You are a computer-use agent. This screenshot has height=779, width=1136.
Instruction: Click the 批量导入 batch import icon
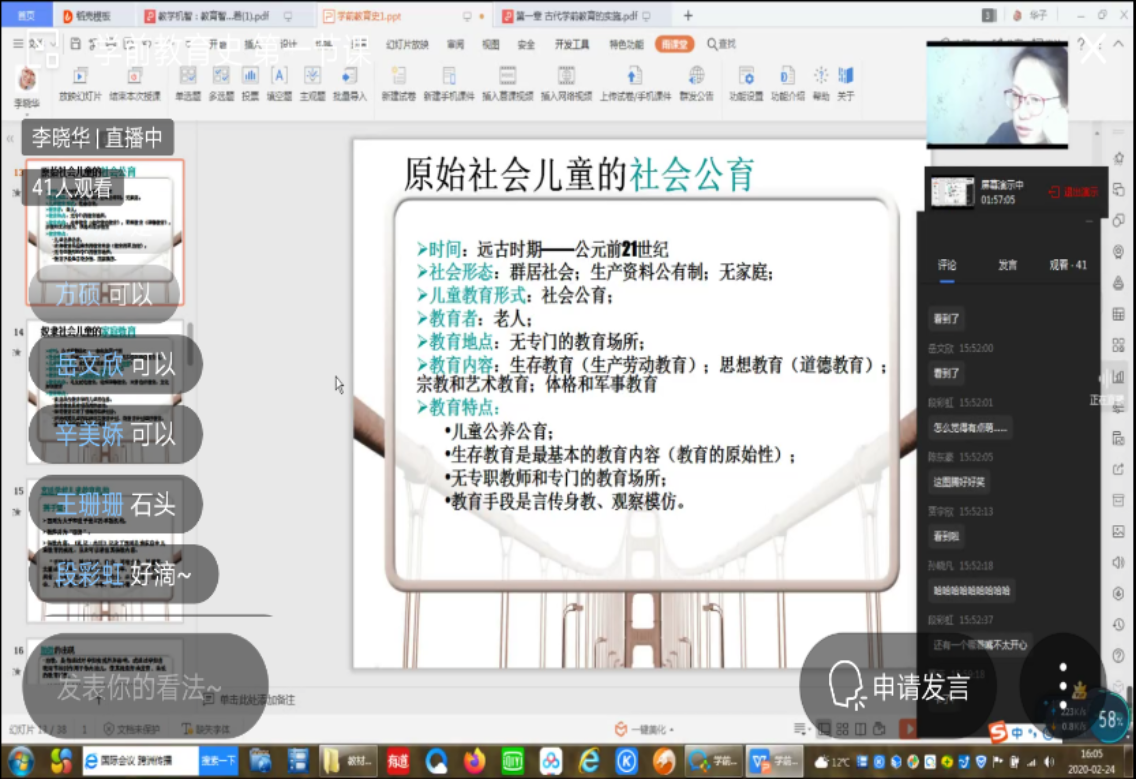click(x=349, y=78)
